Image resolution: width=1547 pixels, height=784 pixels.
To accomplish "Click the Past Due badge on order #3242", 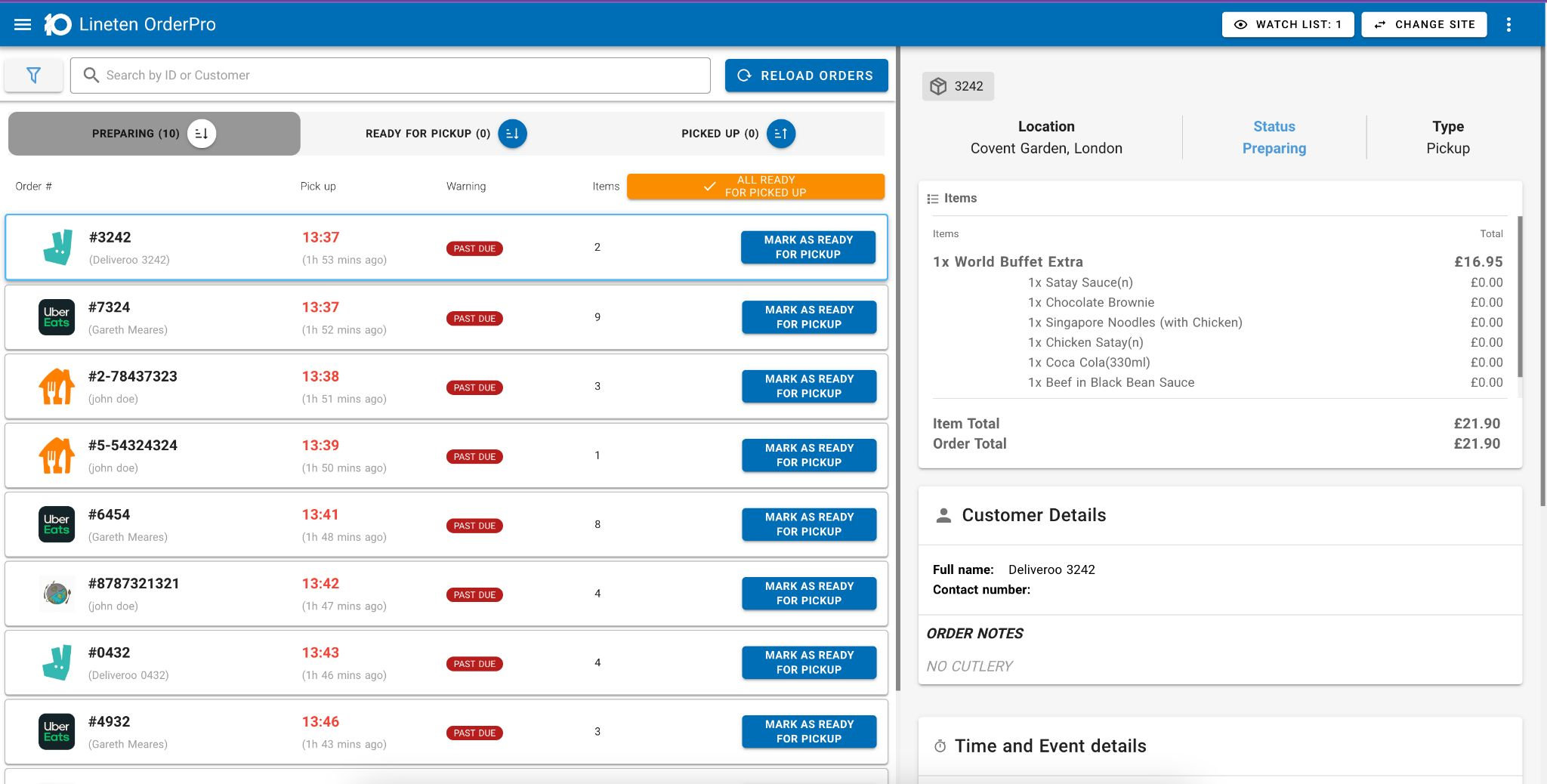I will coord(474,248).
